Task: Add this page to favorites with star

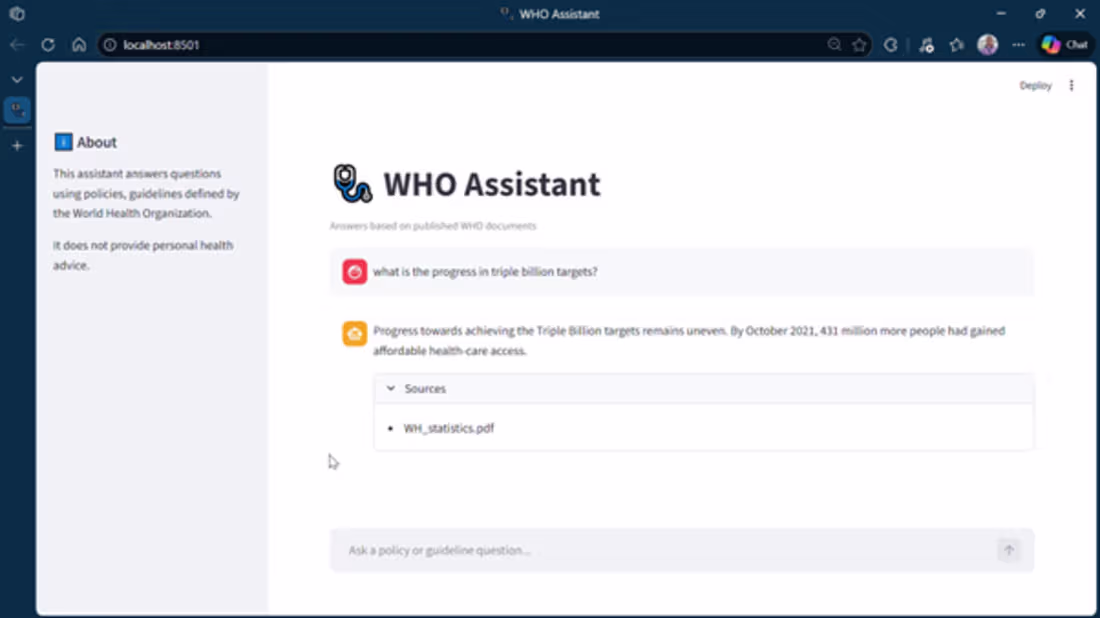Action: click(x=859, y=45)
